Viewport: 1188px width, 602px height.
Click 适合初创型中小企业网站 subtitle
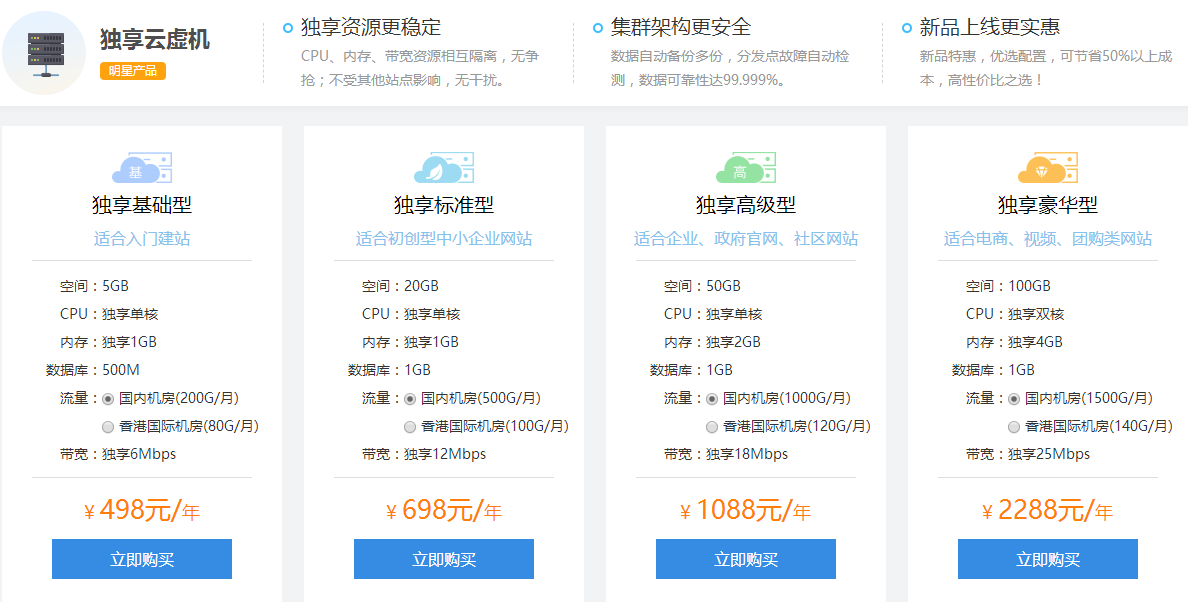point(444,239)
